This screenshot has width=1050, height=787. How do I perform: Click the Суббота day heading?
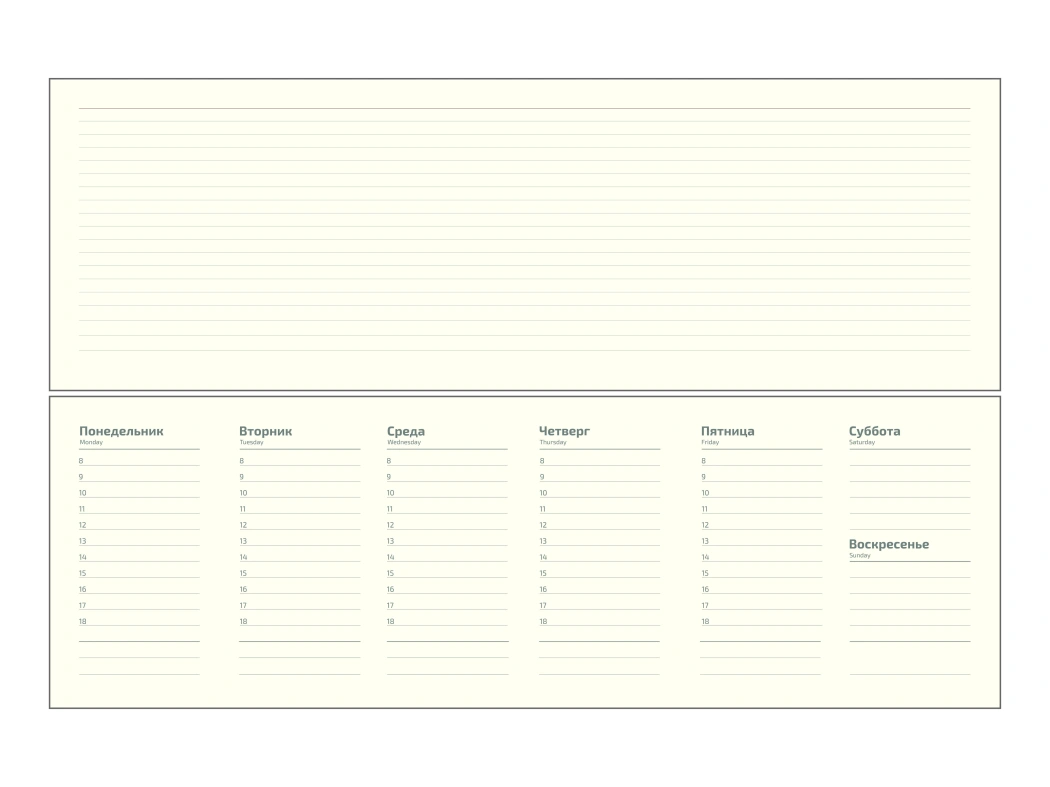pos(875,431)
